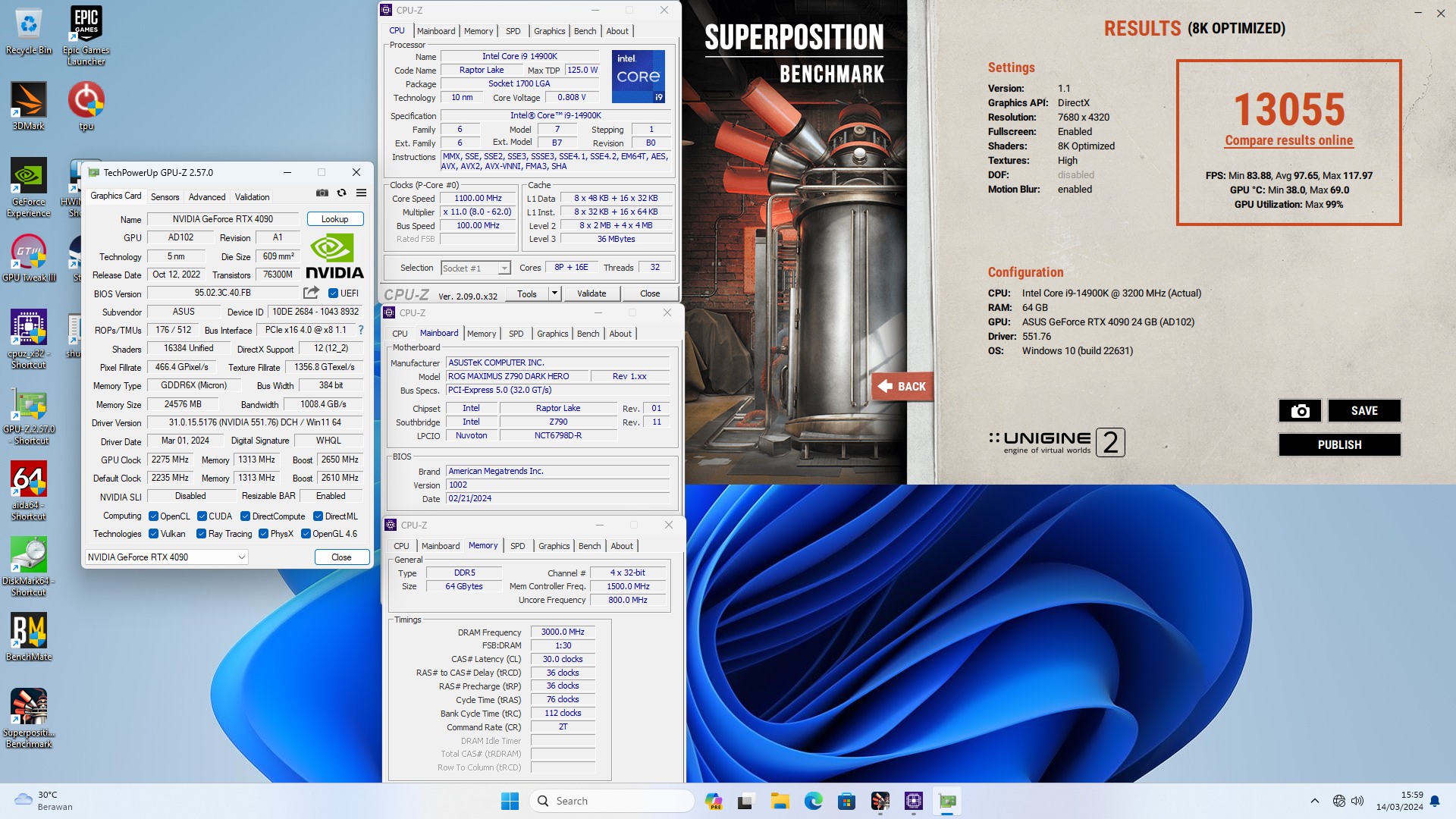This screenshot has height=819, width=1456.
Task: Click Superposition PUBLISH button
Action: click(x=1339, y=445)
